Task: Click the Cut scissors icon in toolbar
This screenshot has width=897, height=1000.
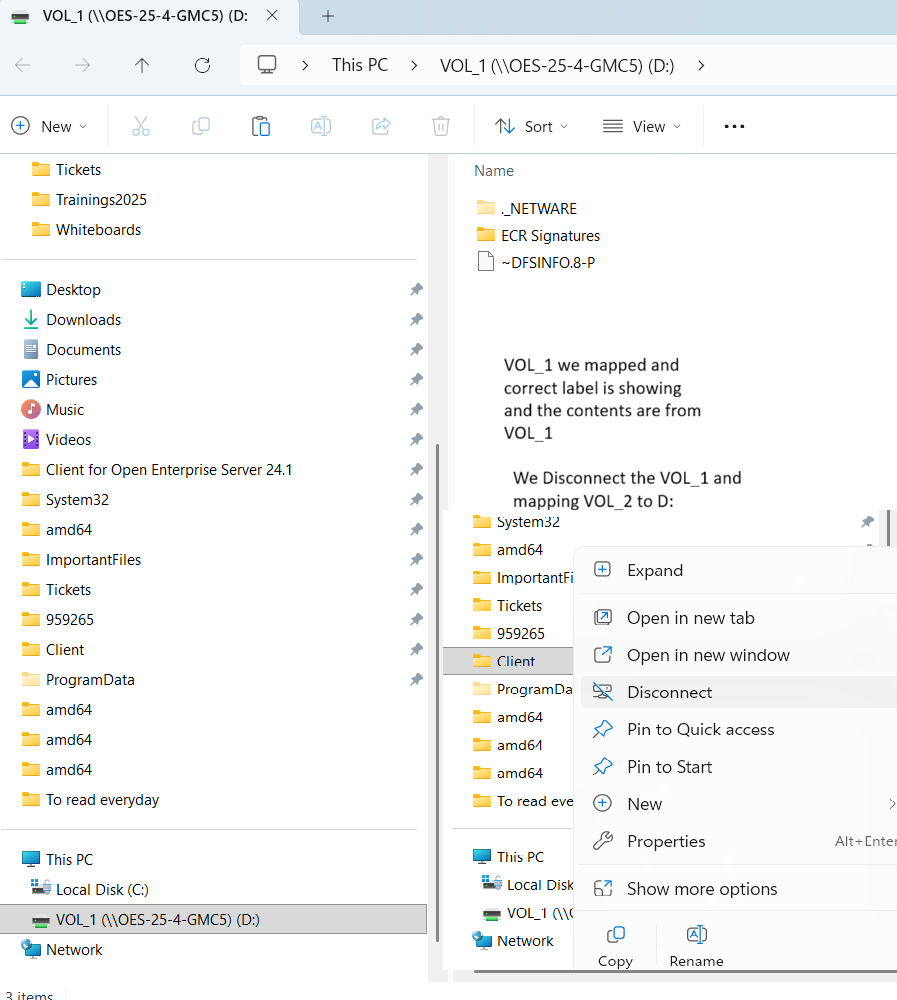Action: [140, 126]
